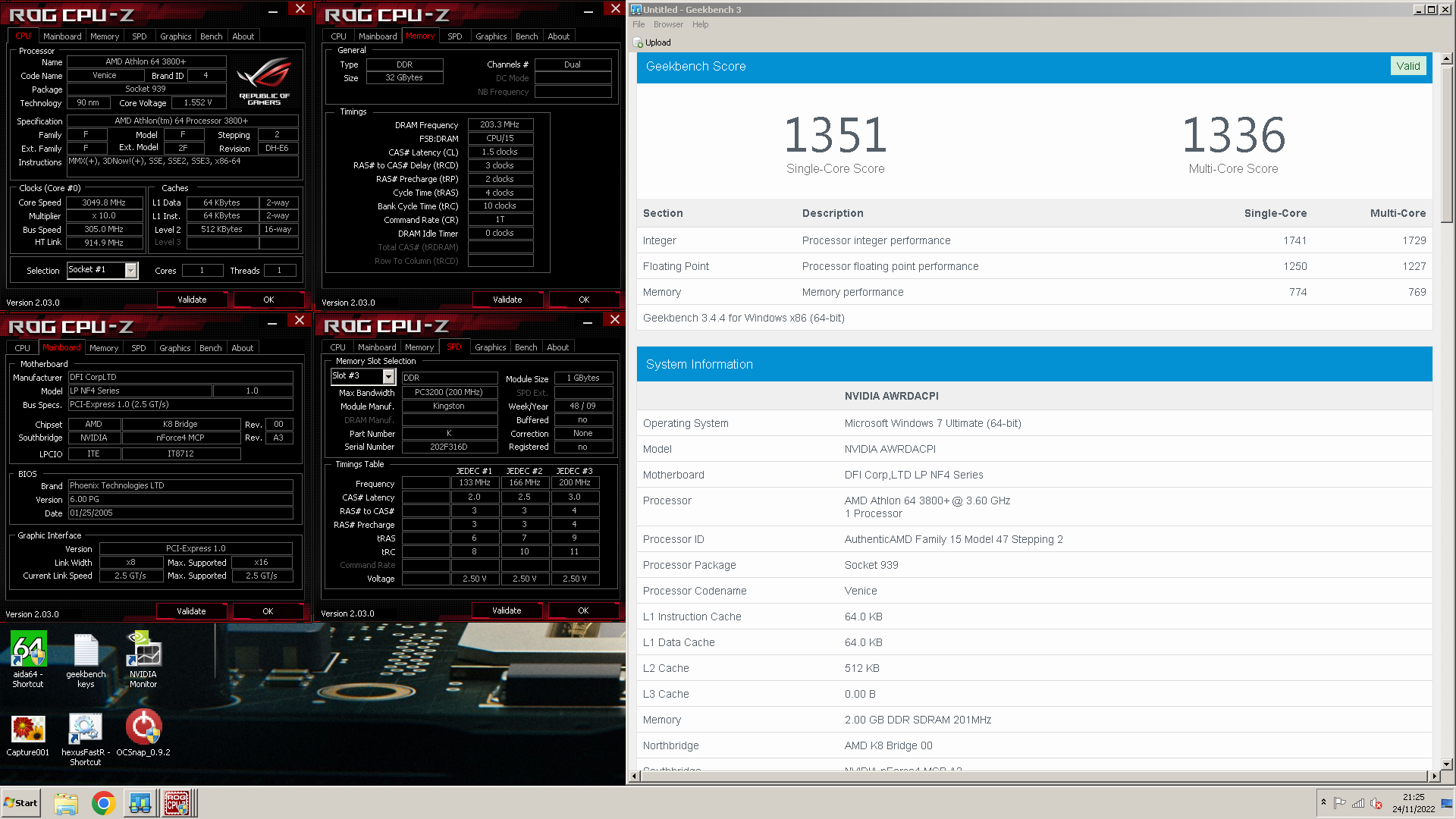Switch to Mainboard tab in CPU window
This screenshot has width=1456, height=819.
62,36
